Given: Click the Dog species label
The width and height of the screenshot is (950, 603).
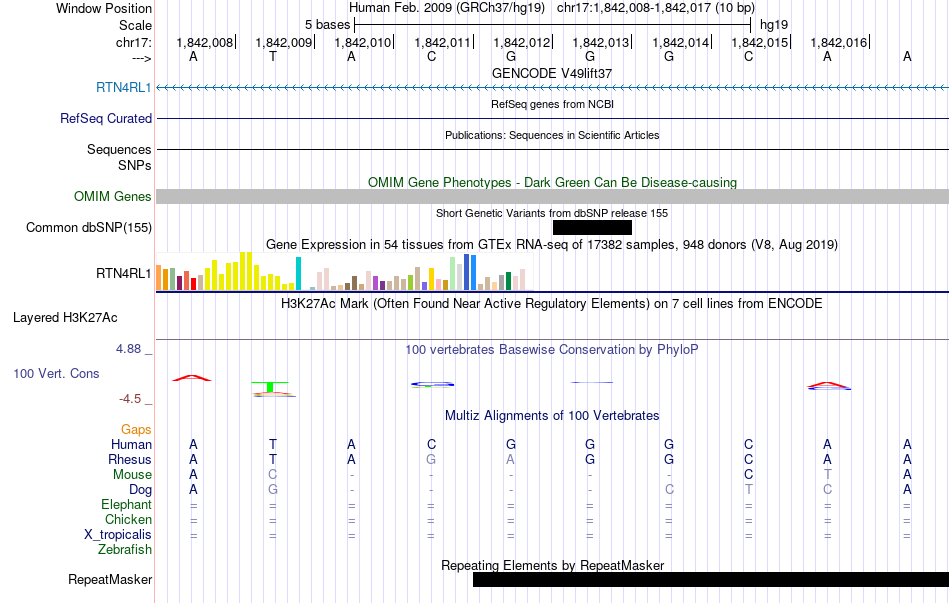Looking at the screenshot, I should coord(140,490).
